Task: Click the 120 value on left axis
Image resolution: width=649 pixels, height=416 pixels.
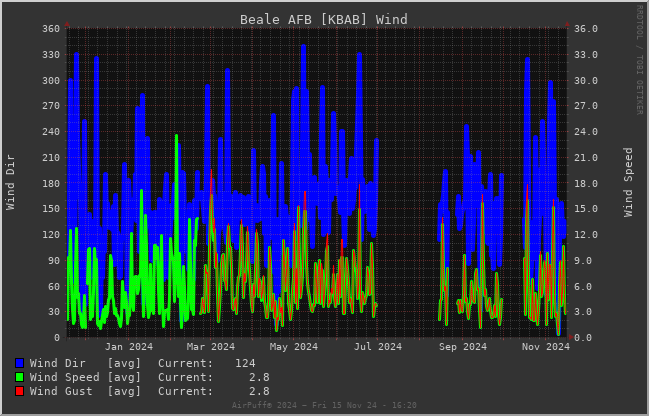Action: [51, 235]
